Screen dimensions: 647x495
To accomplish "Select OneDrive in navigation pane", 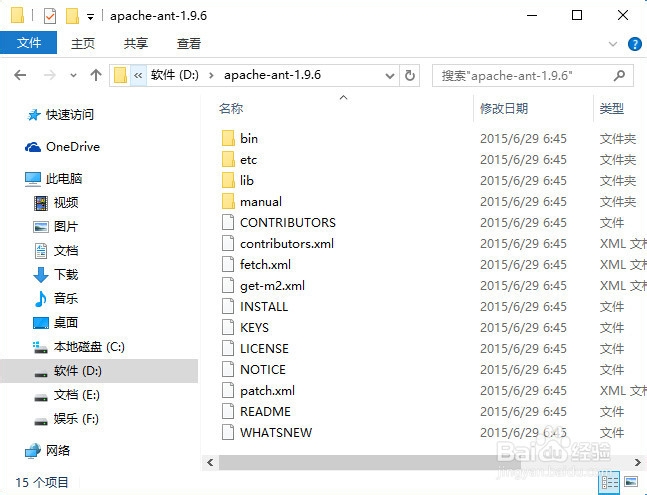I will point(62,146).
